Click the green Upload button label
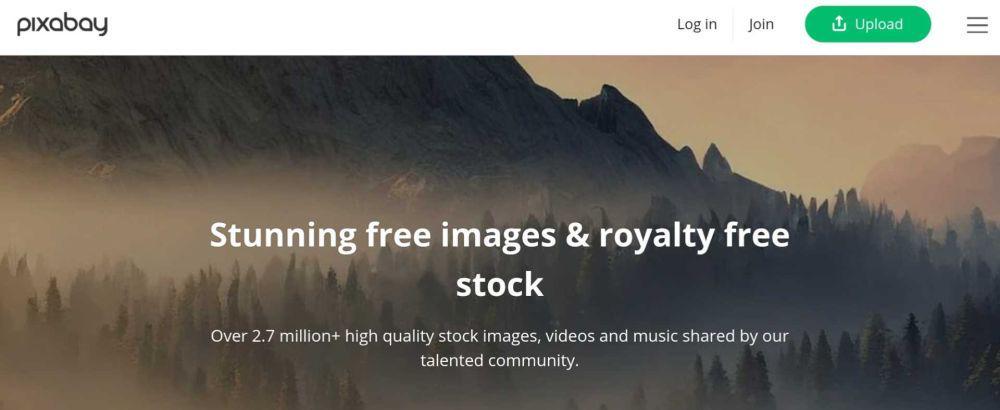 pyautogui.click(x=878, y=24)
